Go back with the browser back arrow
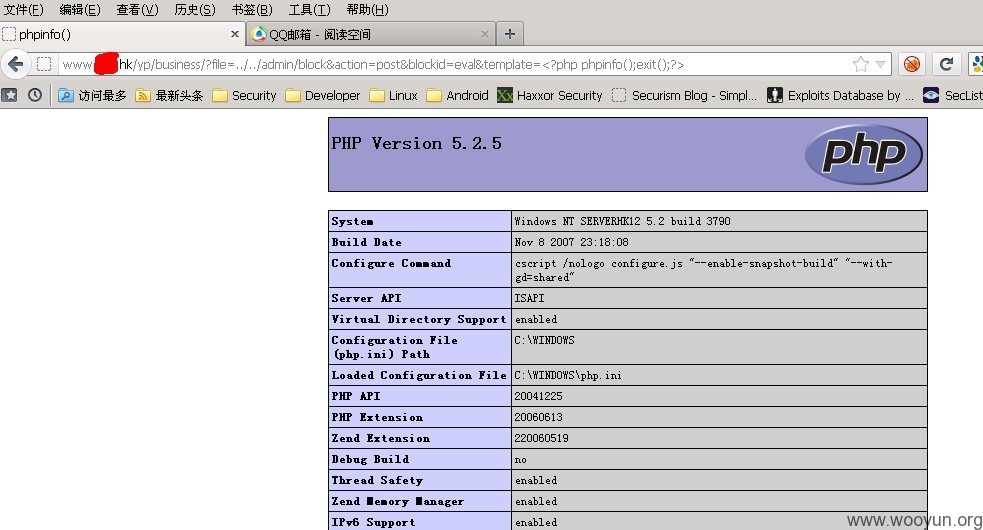The image size is (983, 530). click(x=15, y=64)
